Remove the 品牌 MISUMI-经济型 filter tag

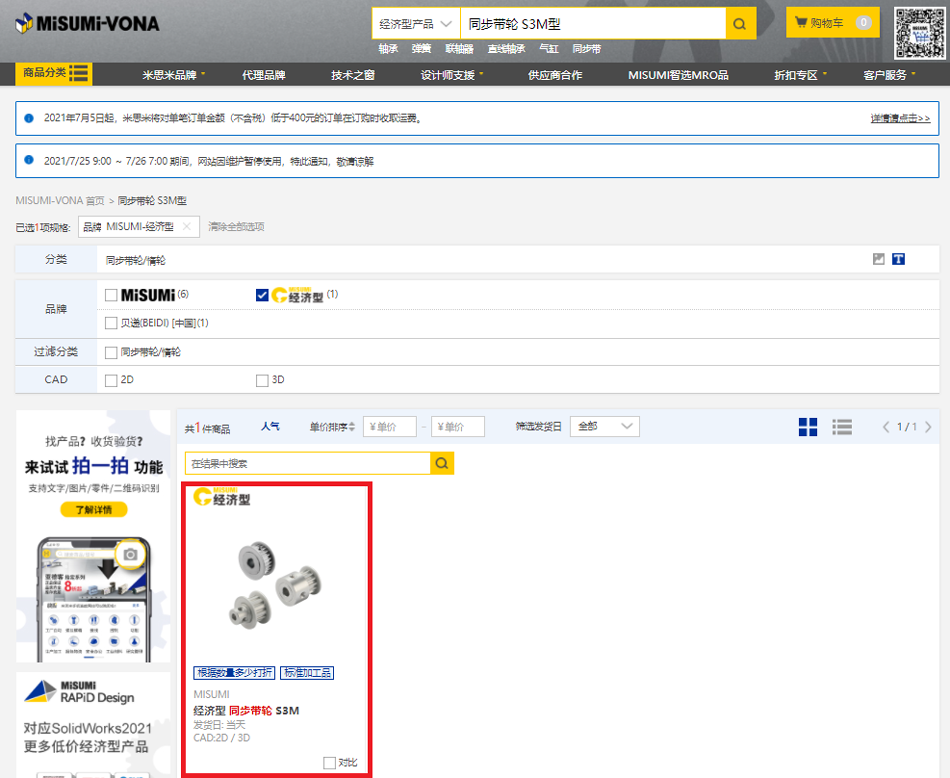pyautogui.click(x=187, y=227)
